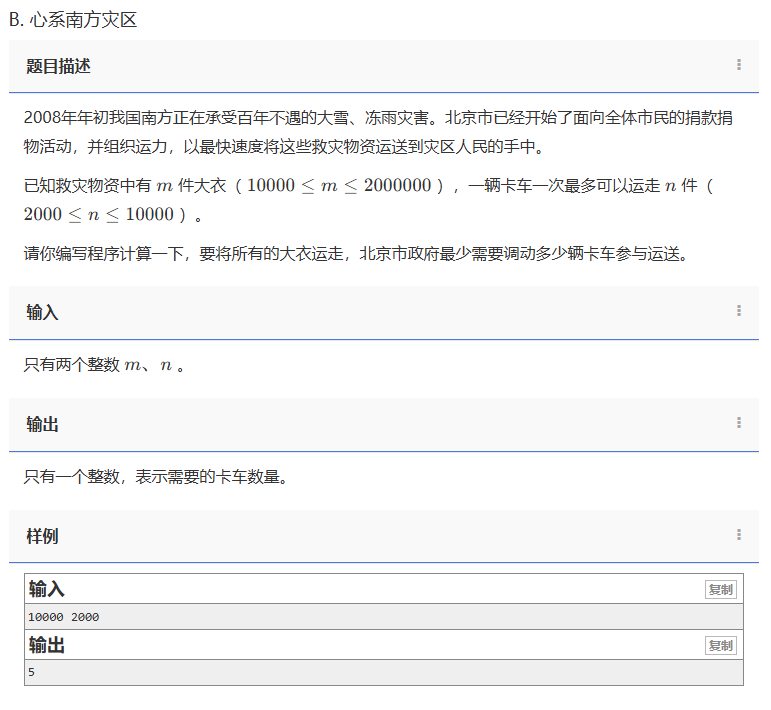The image size is (771, 710).
Task: Copy the sample input with 复制 button
Action: tap(720, 590)
